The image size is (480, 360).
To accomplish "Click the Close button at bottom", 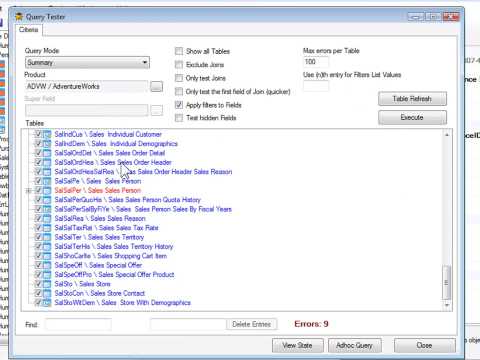I will 425,345.
